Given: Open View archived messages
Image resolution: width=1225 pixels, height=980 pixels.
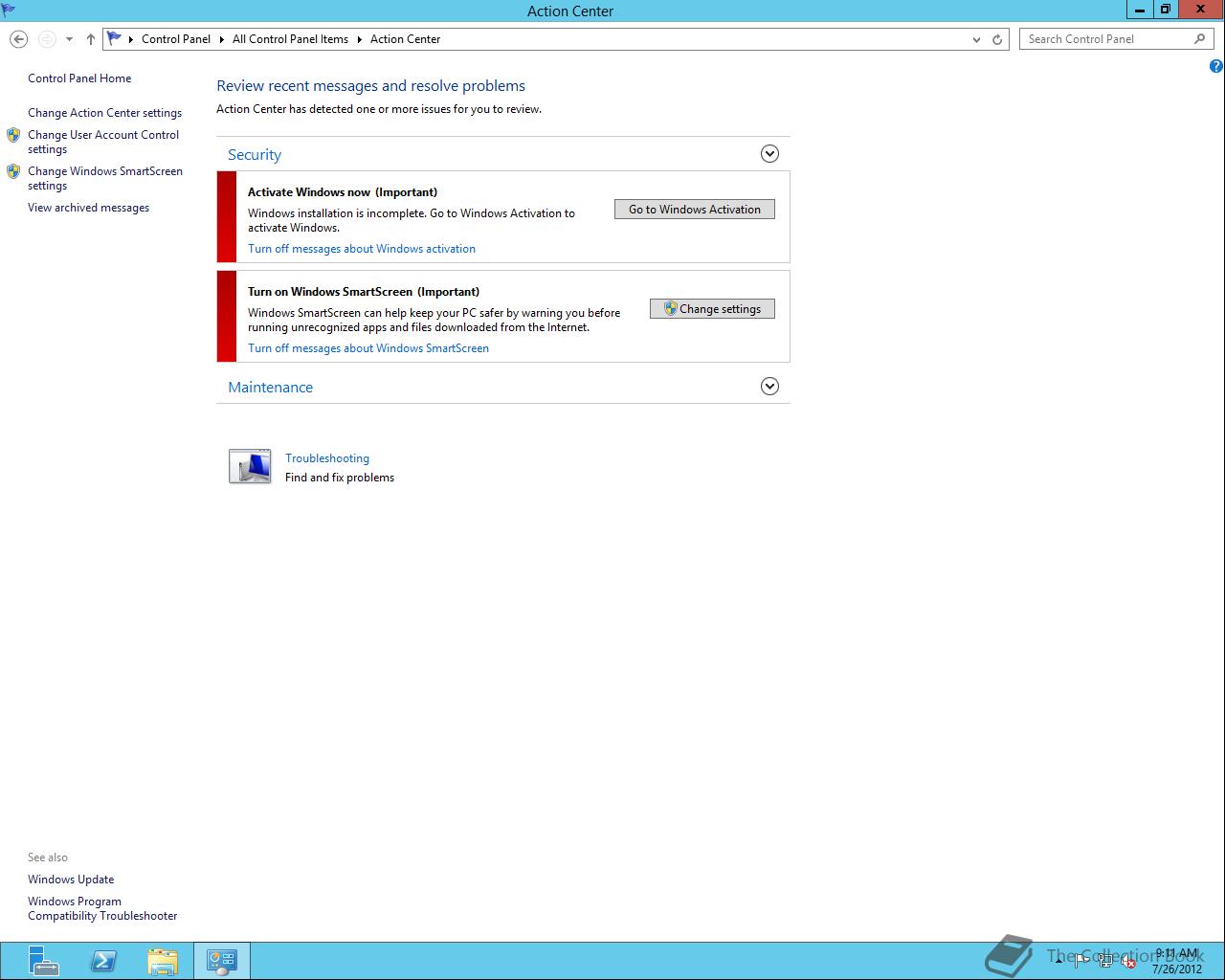Looking at the screenshot, I should tap(88, 208).
